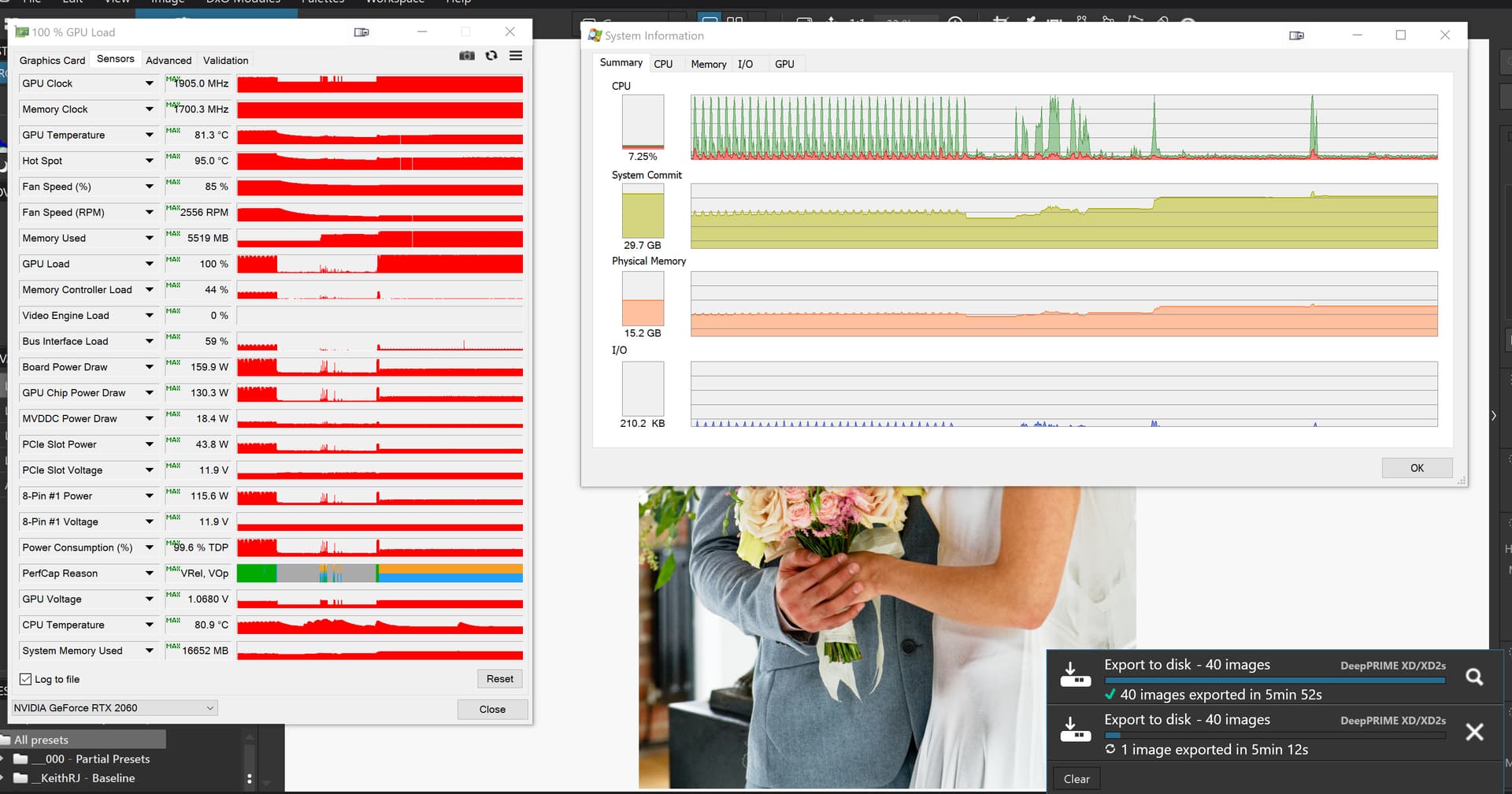Cancel the in-progress export with X icon

(1474, 732)
